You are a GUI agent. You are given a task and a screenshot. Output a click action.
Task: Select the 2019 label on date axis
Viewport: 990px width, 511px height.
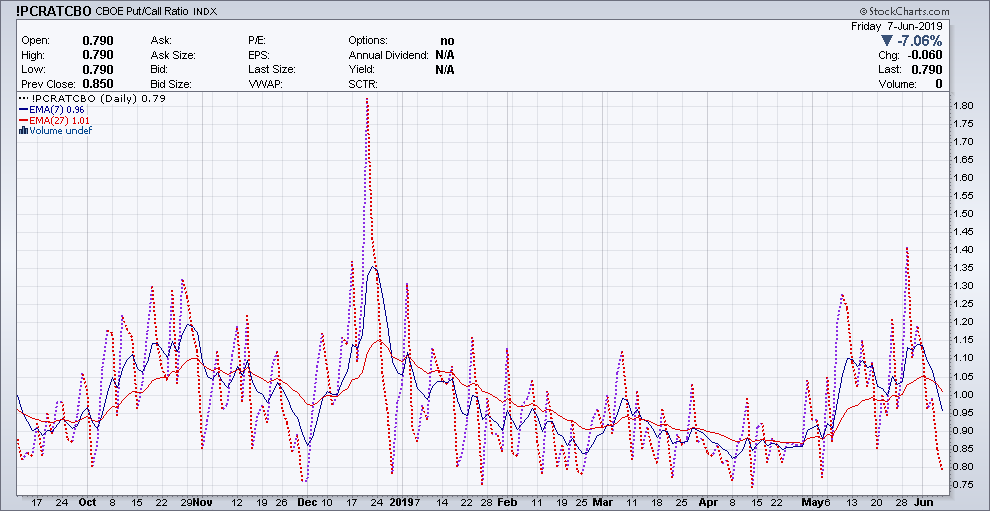(x=400, y=502)
